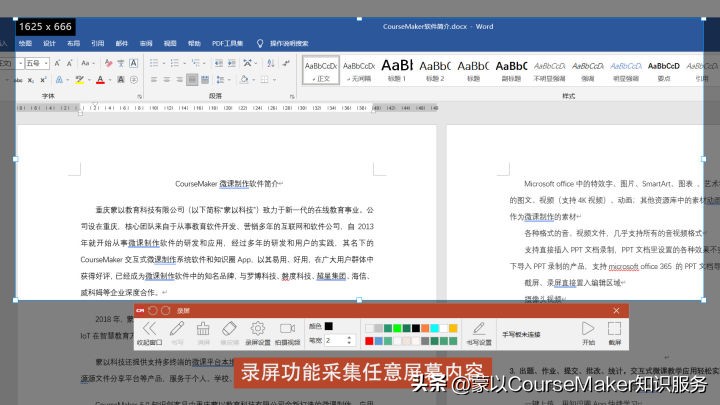The width and height of the screenshot is (720, 405).
Task: Toggle subscript formatting
Action: 31,80
